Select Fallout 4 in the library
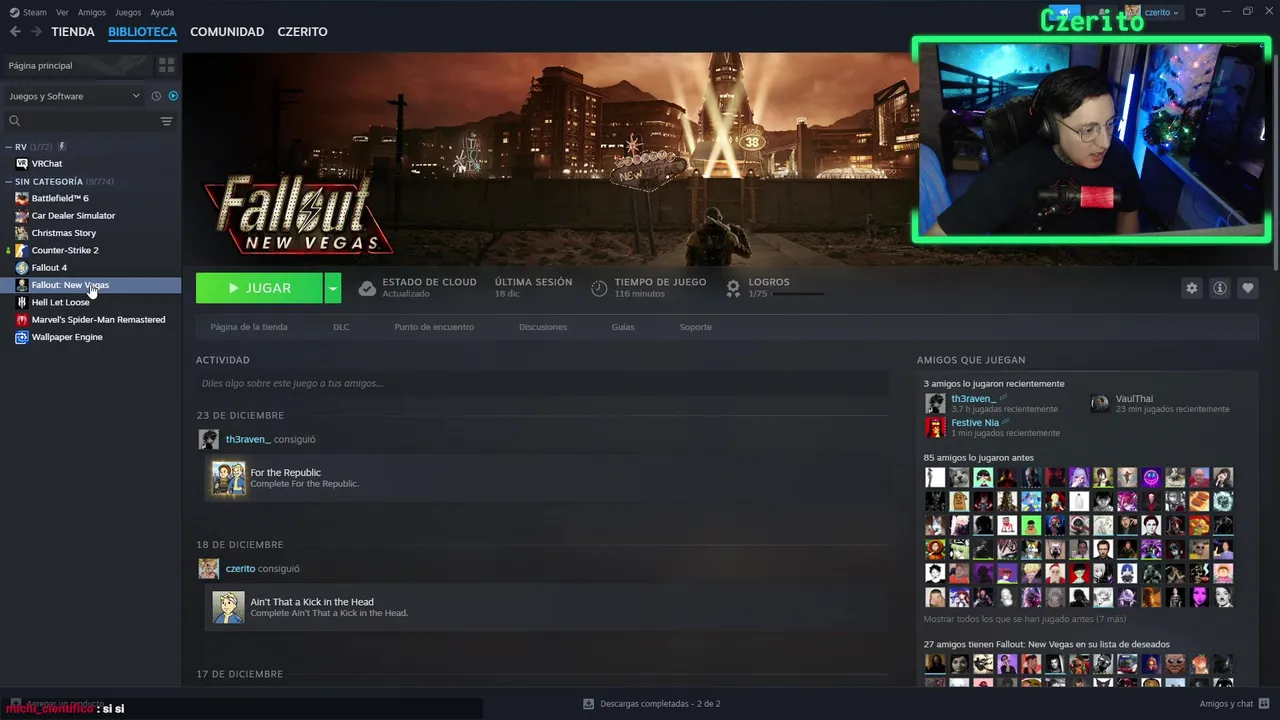This screenshot has height=720, width=1280. pos(49,268)
